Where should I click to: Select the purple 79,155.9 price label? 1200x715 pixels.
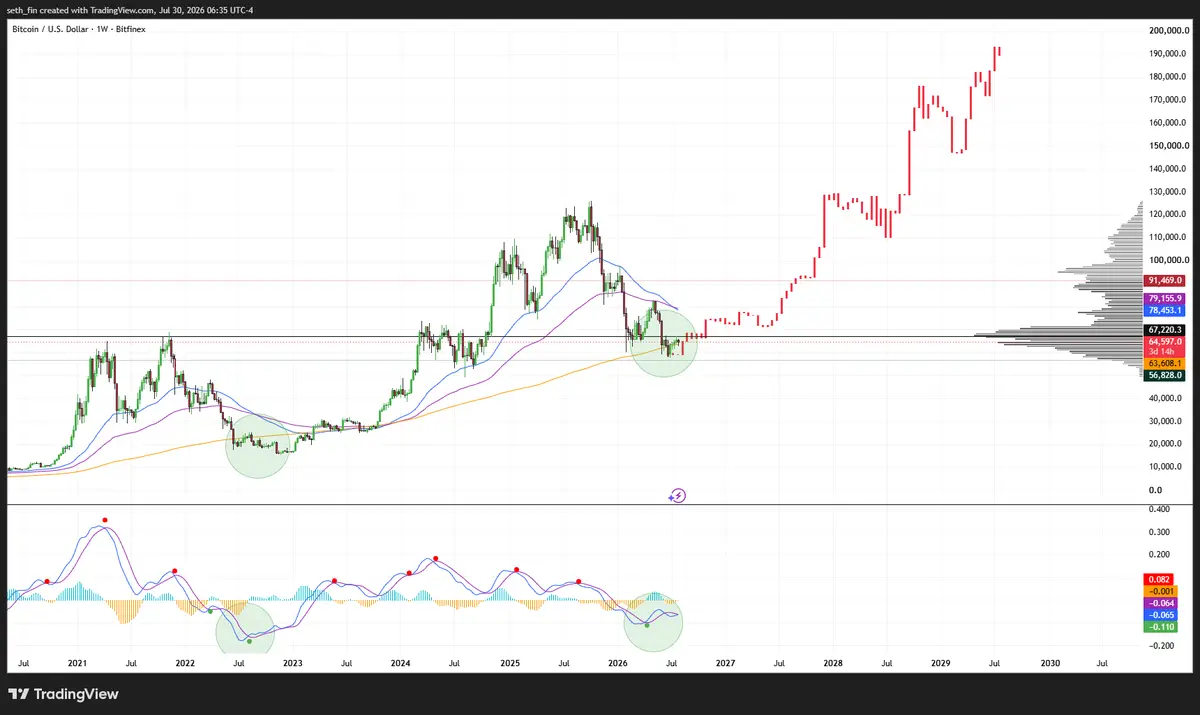click(x=1166, y=298)
